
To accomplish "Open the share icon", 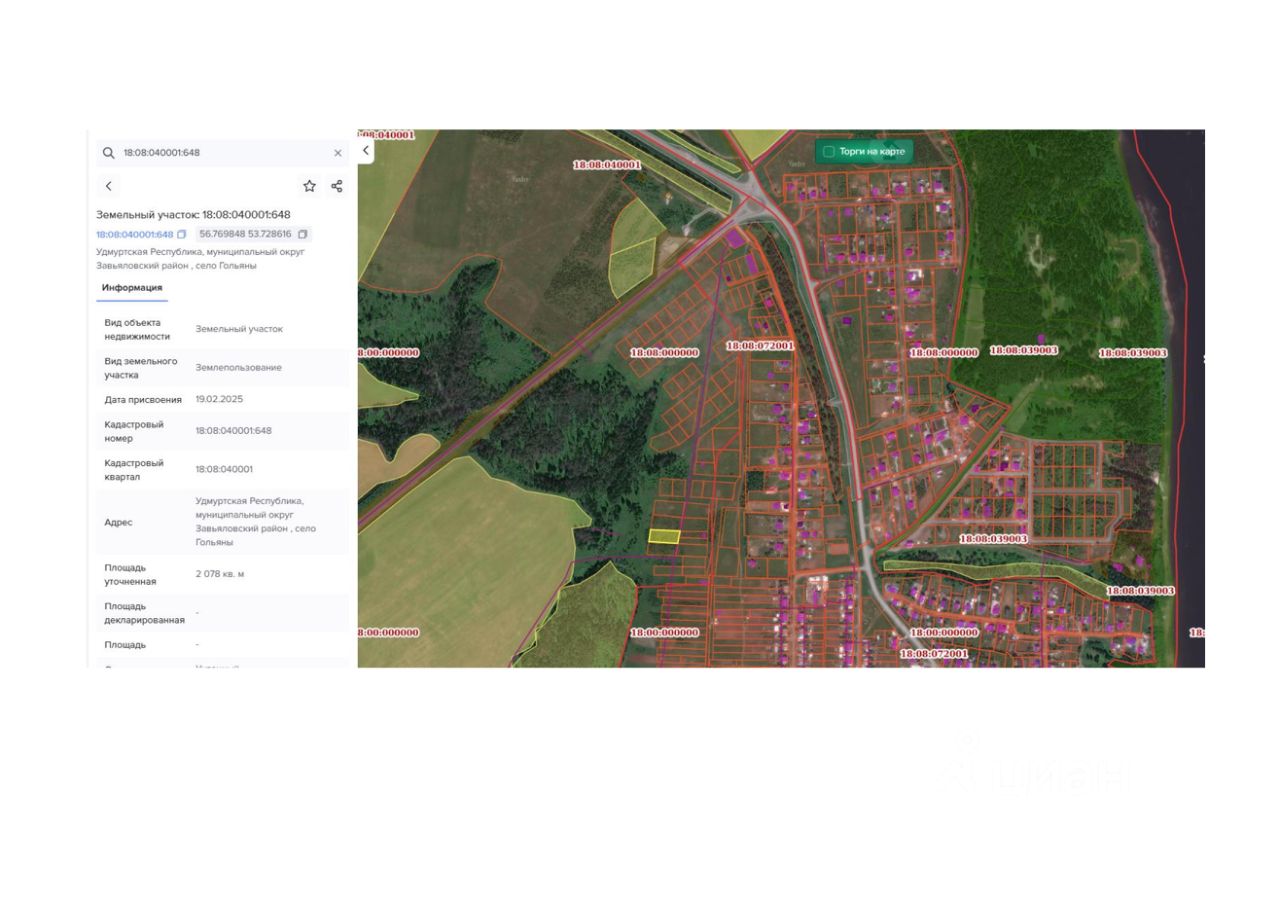I will 337,186.
